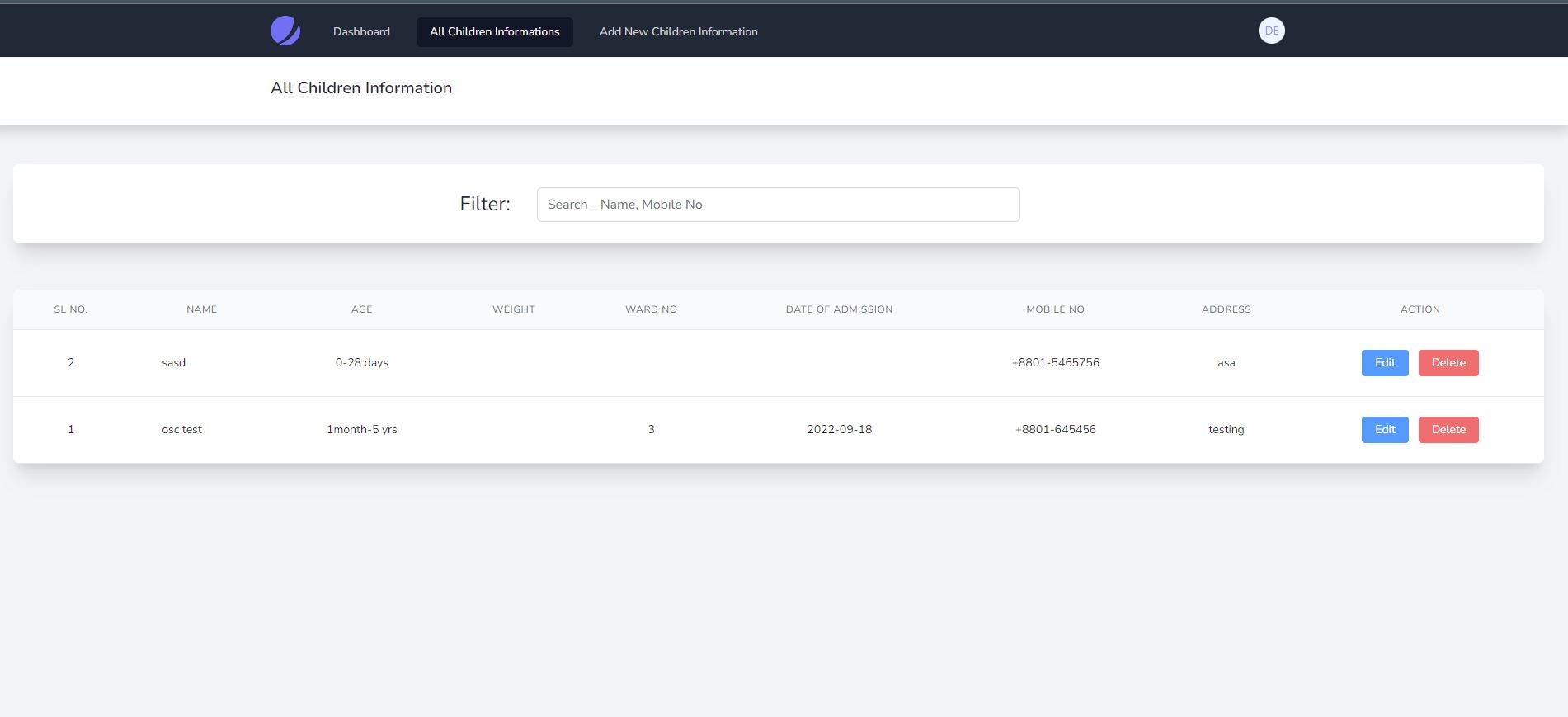Open the DE user avatar menu
Screen dimensions: 1568x717
(1271, 31)
